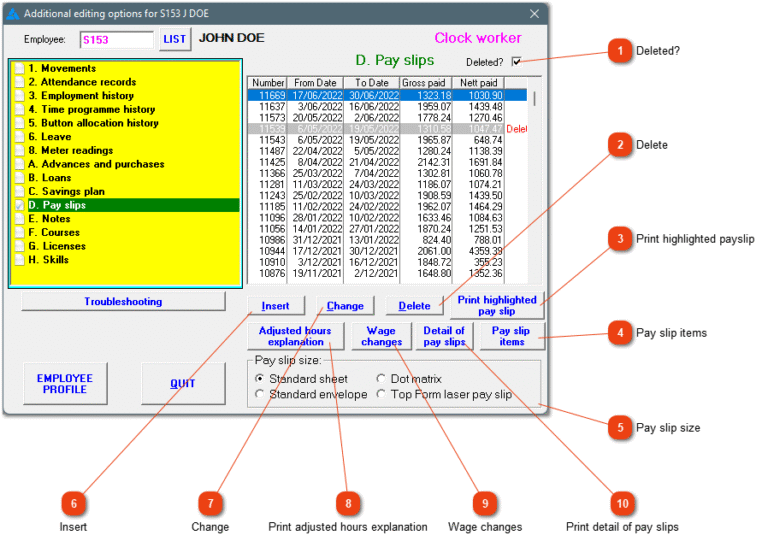Click document icon next to Leave item
This screenshot has width=768, height=547.
tap(19, 136)
